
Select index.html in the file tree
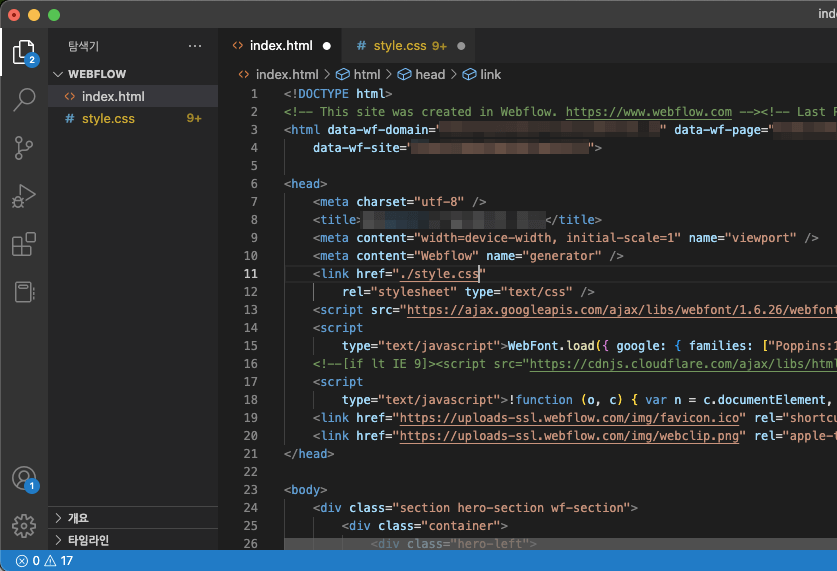pos(133,97)
